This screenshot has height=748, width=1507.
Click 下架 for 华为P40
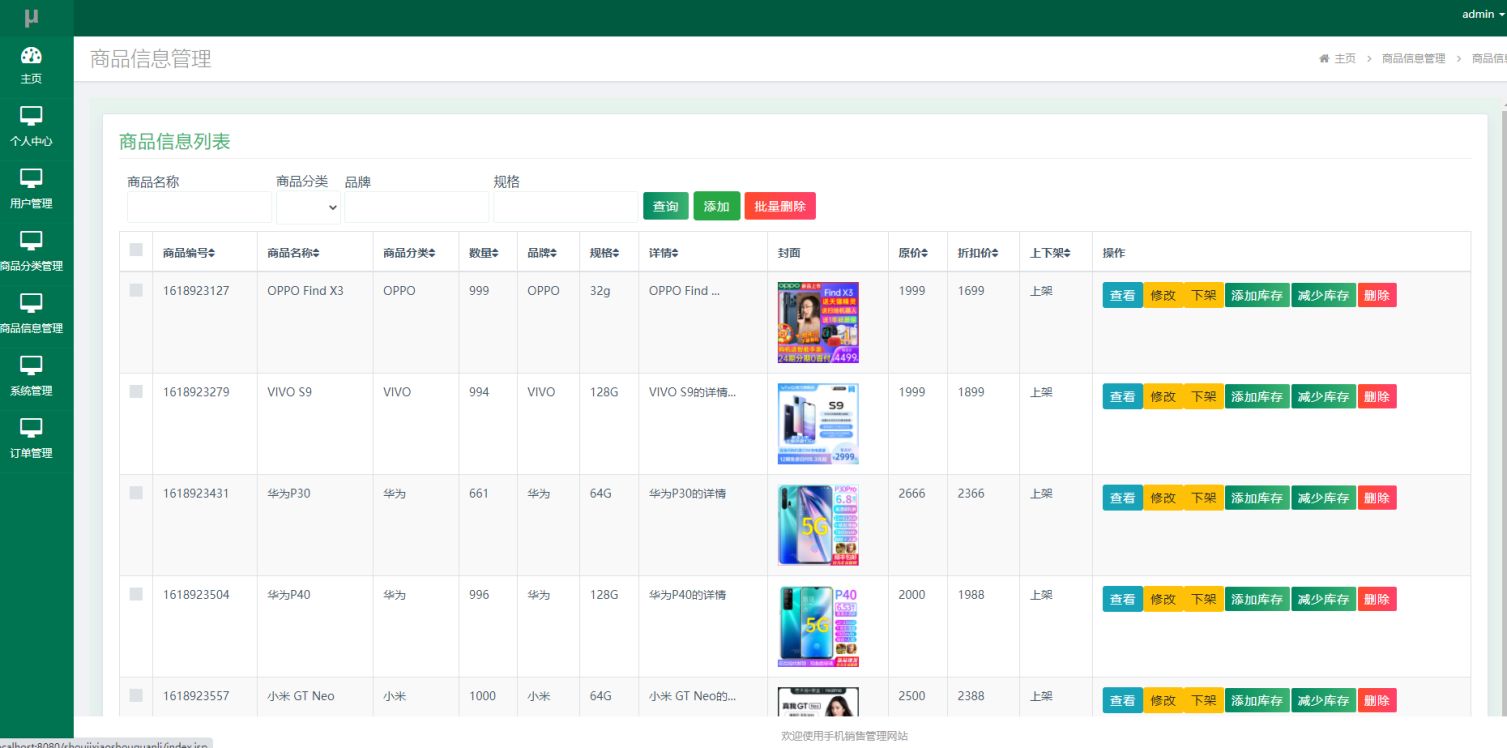pyautogui.click(x=1203, y=599)
